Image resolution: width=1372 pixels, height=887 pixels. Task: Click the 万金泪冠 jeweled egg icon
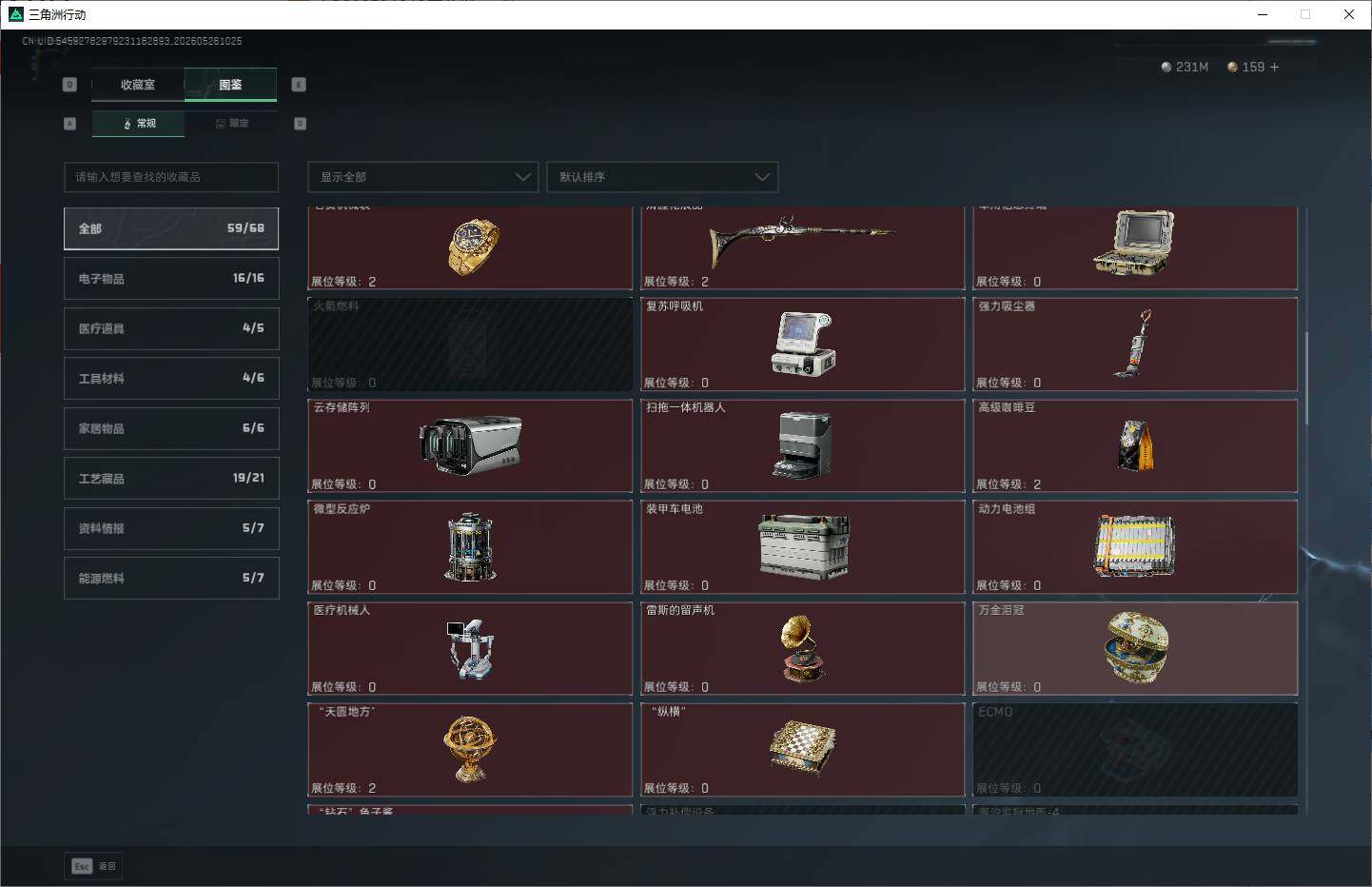click(1136, 647)
